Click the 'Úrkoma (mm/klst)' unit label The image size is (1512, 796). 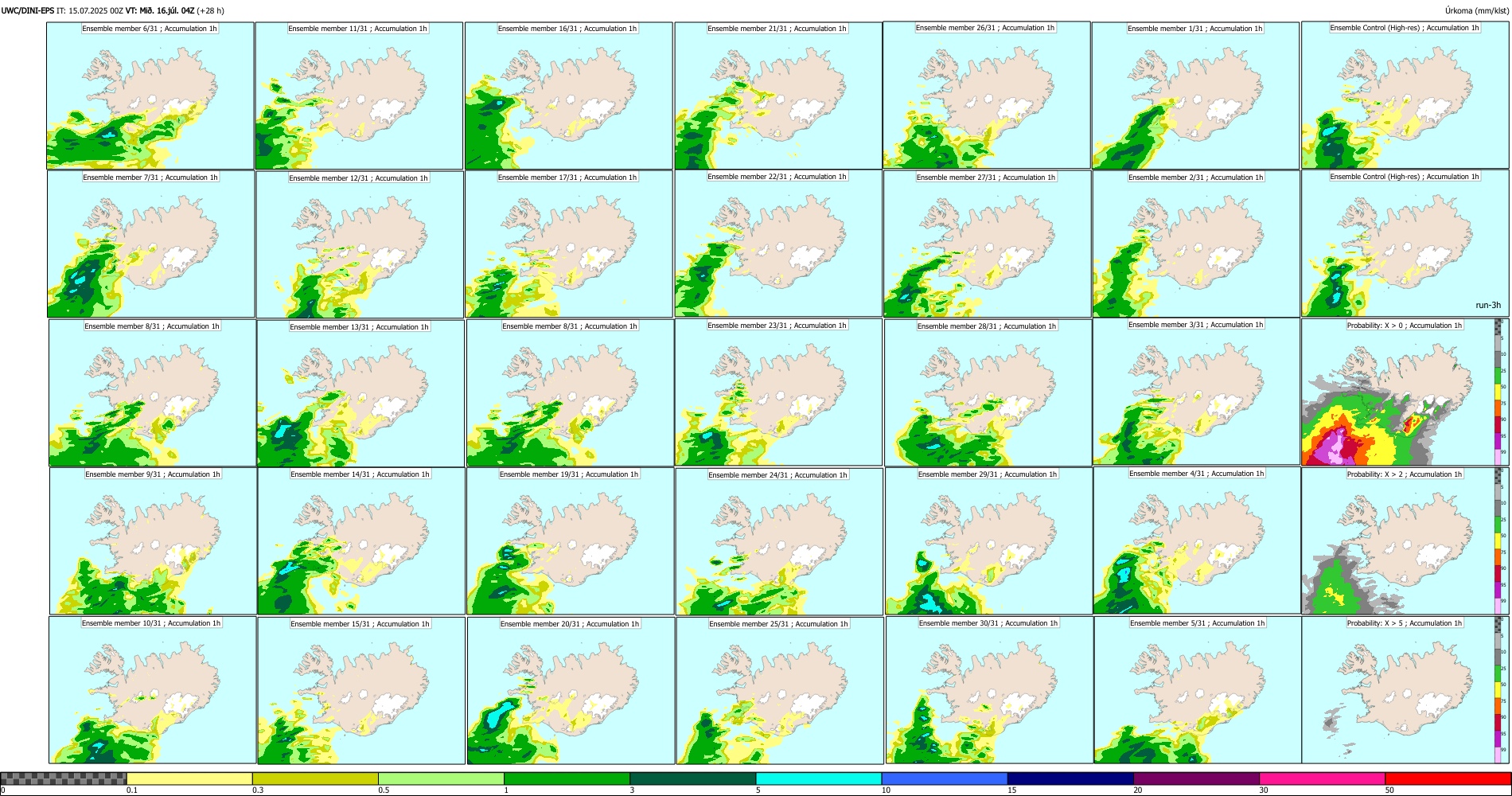1477,10
